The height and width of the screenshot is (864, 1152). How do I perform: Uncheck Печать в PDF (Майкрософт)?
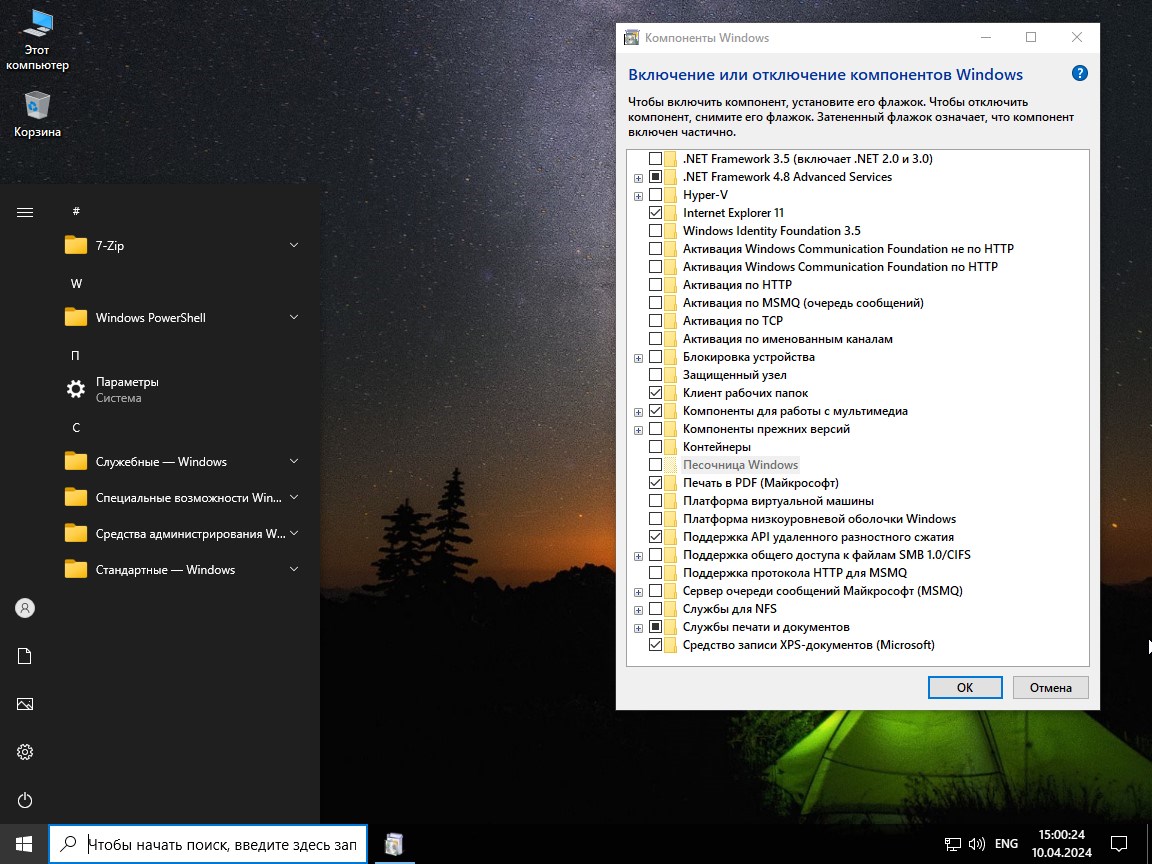[655, 483]
